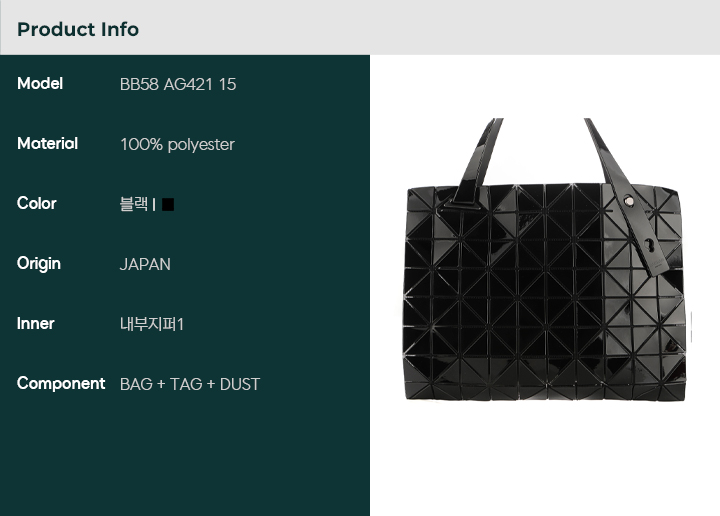720x516 pixels.
Task: Click the silver snap button on strap
Action: pyautogui.click(x=628, y=201)
